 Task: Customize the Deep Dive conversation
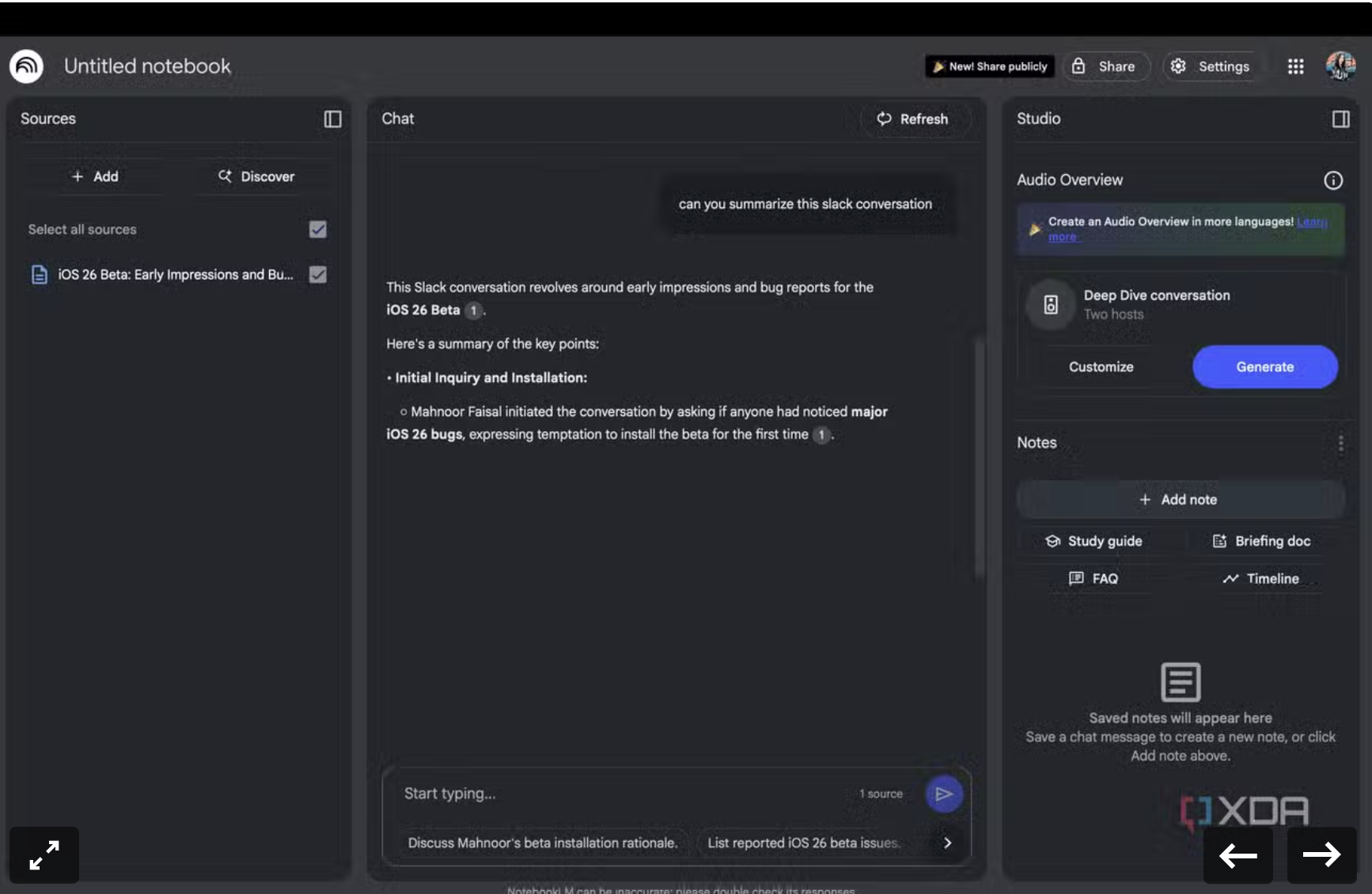click(1101, 367)
